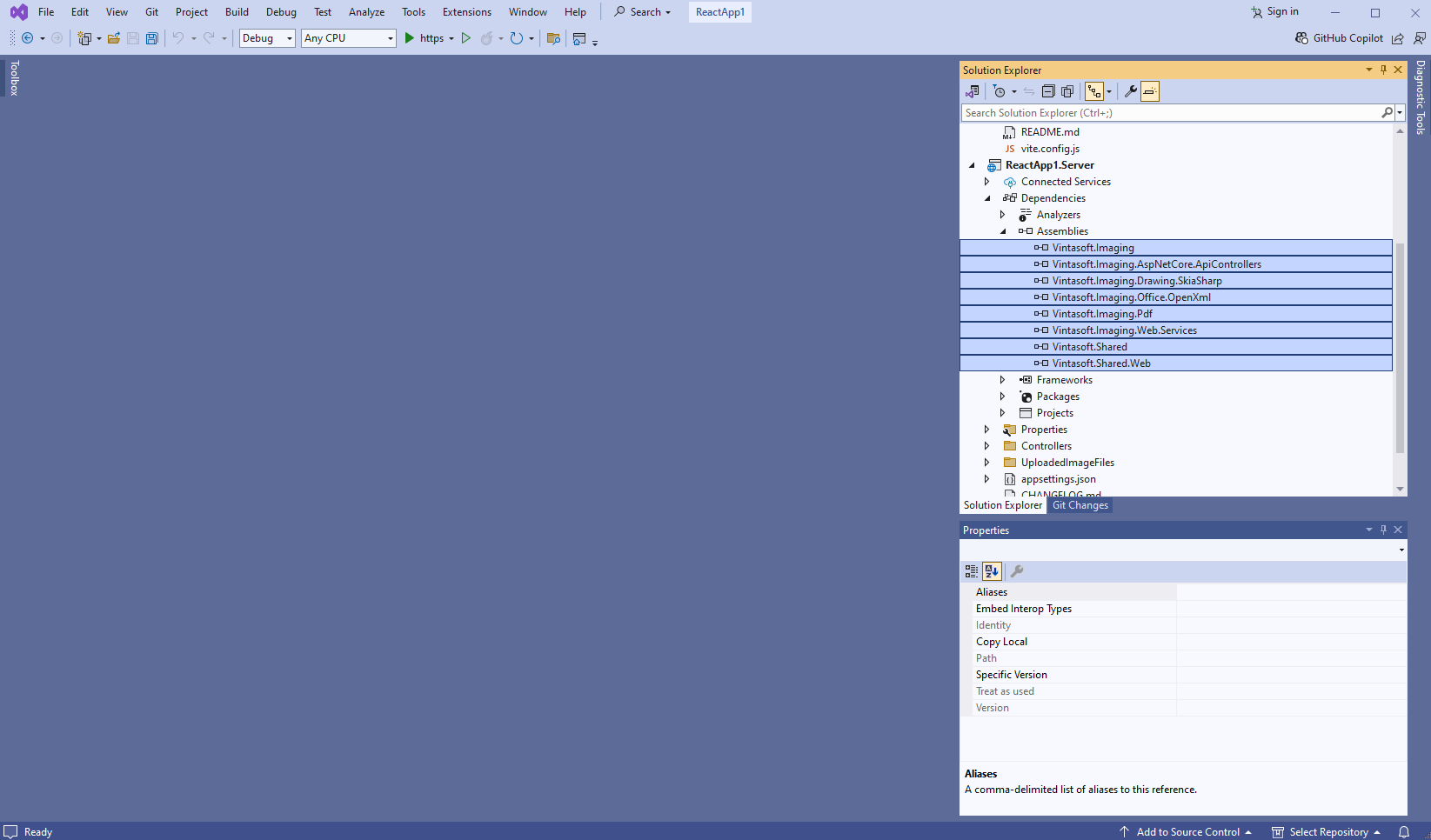Click the Start Without Debugging icon
Screen dimensions: 1431x840
coord(466,38)
